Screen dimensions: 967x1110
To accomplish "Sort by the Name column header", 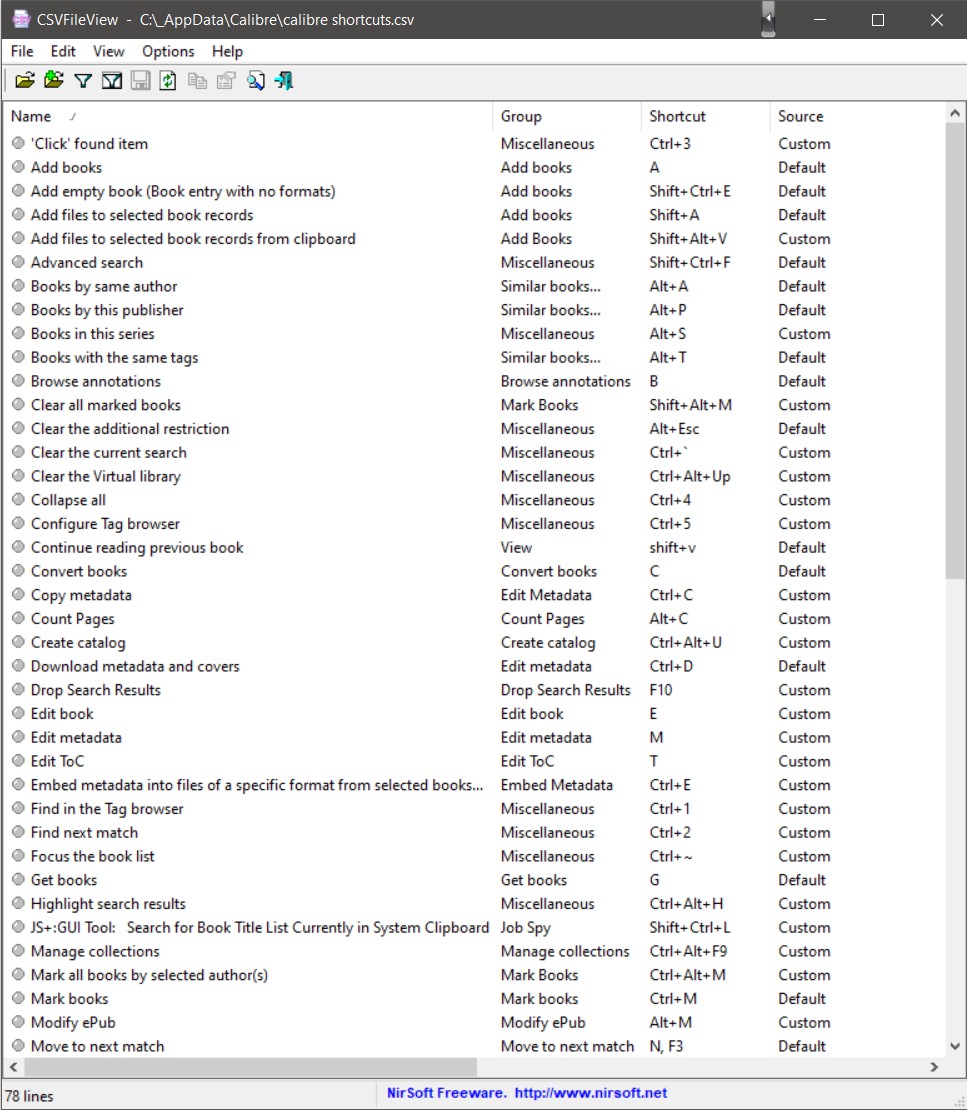I will pos(248,116).
